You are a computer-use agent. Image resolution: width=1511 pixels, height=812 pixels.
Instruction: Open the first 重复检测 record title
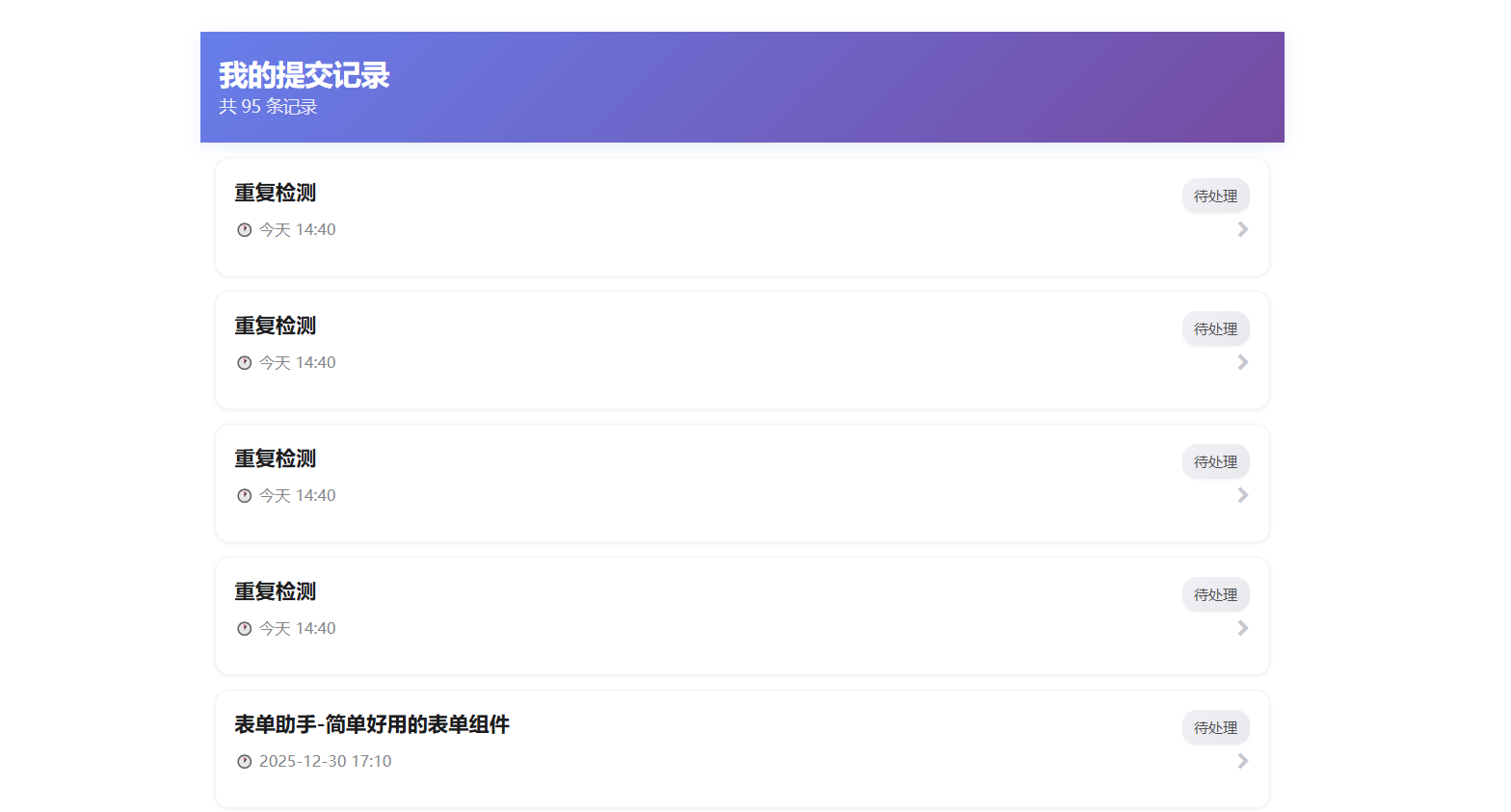tap(276, 193)
